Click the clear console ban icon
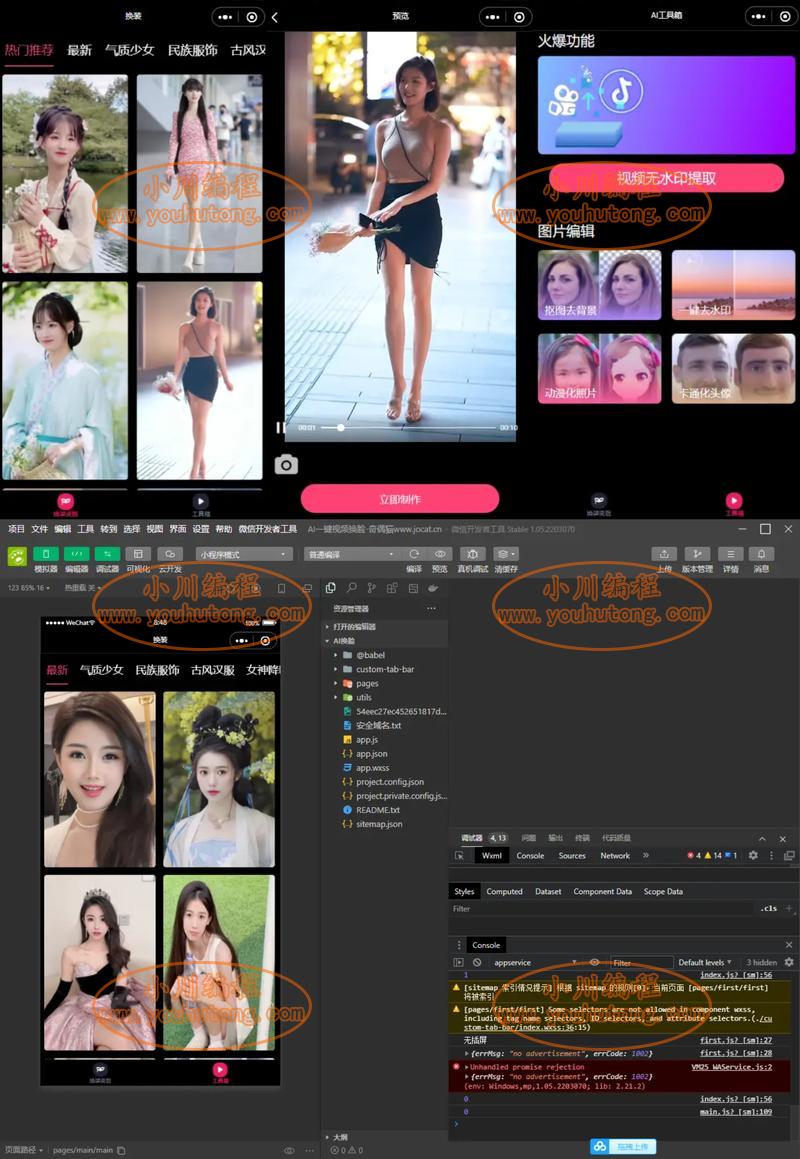 477,962
